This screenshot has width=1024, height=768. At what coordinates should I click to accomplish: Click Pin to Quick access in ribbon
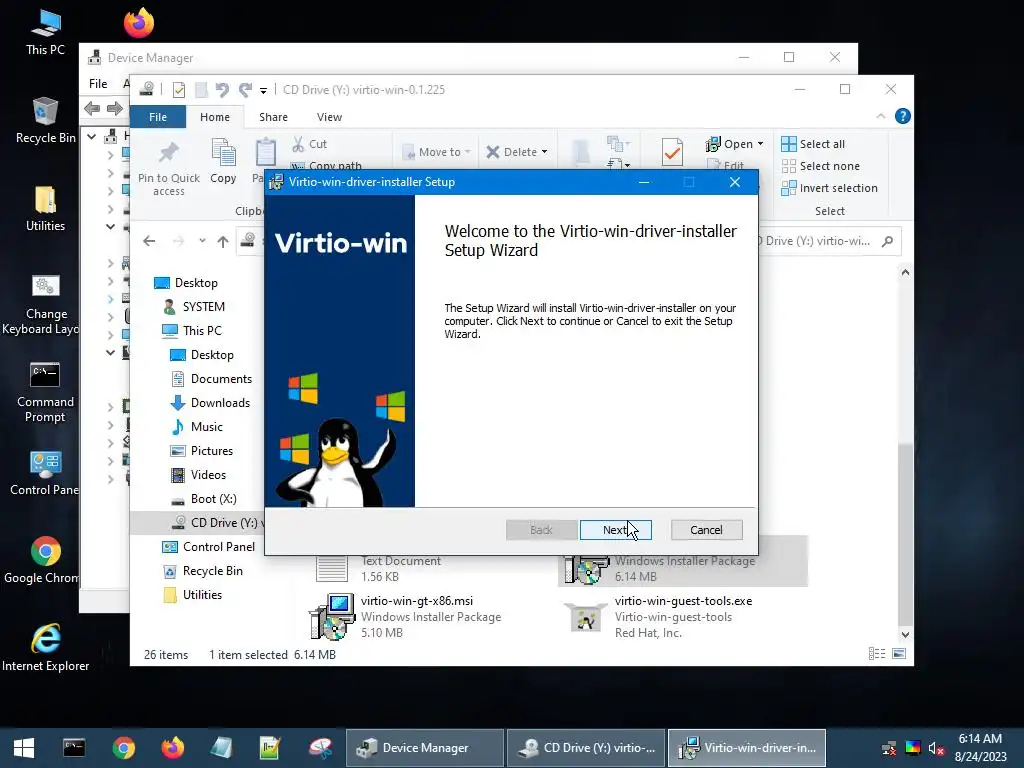pos(168,168)
